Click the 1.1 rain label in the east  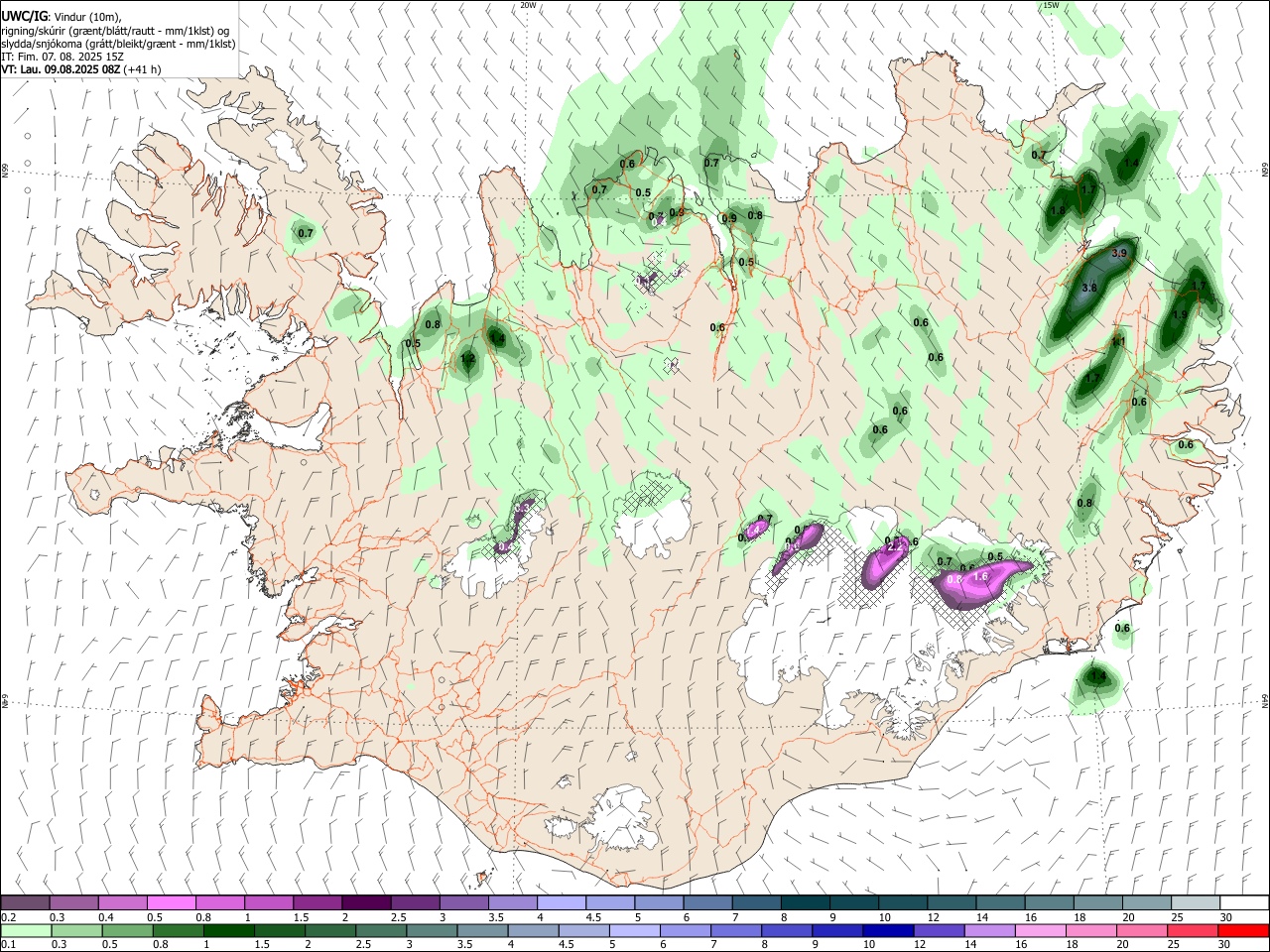pos(1118,342)
